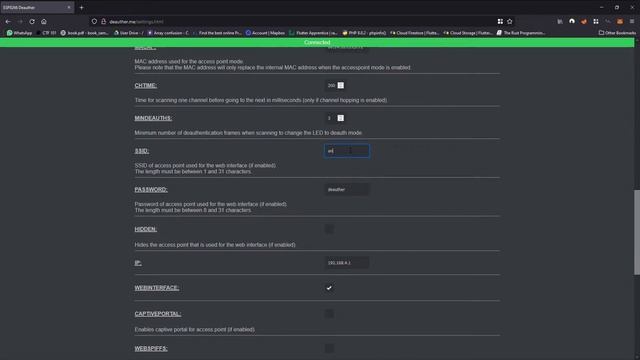Adjust the MINDEAUTHS value stepper

point(340,118)
